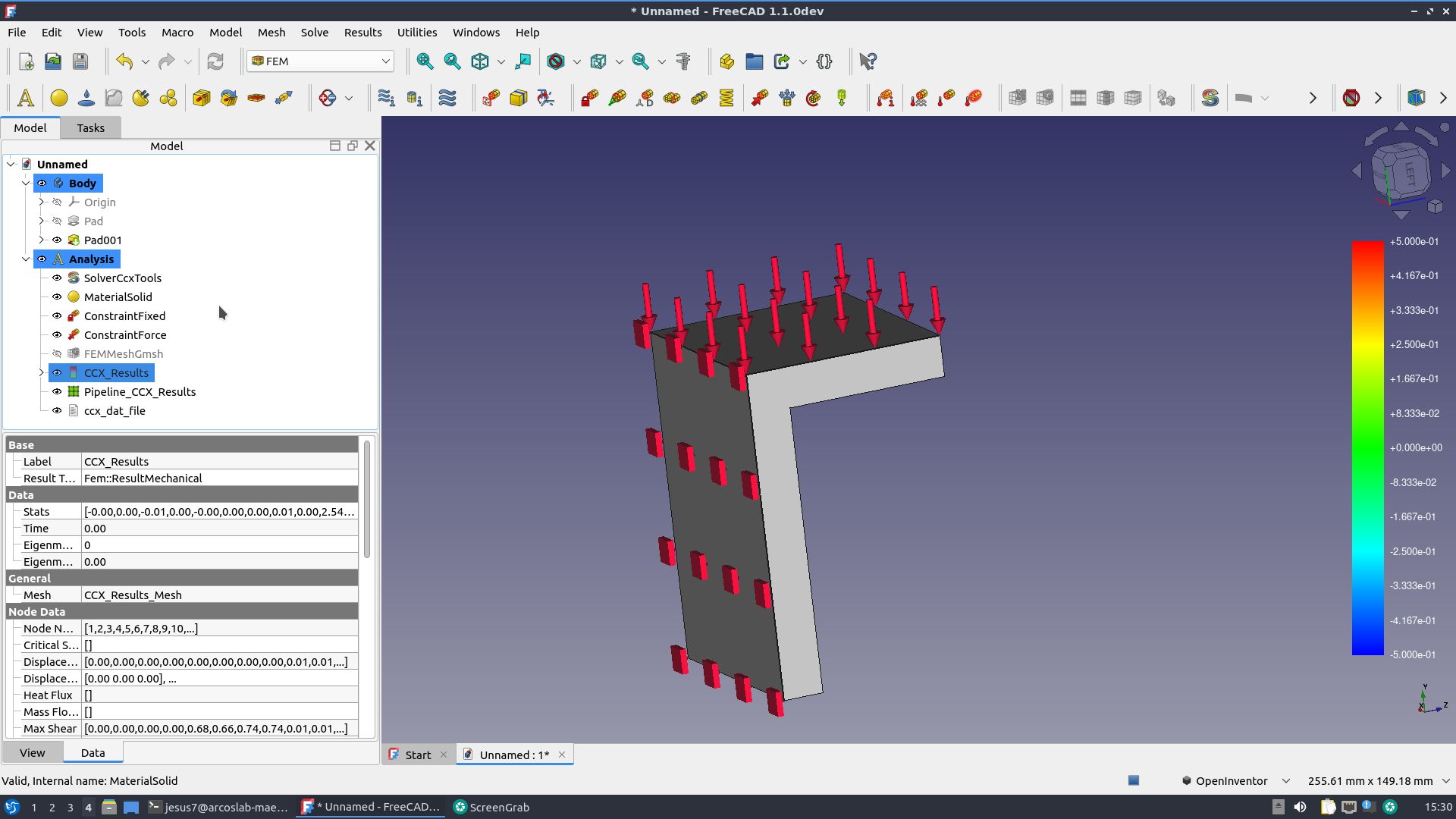The width and height of the screenshot is (1456, 819).
Task: Click the initial temperature constraint icon
Action: pos(886,98)
